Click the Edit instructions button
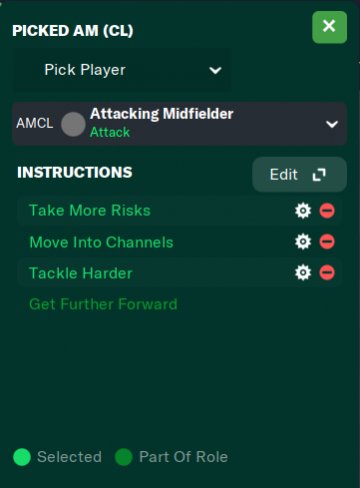The image size is (360, 488). [x=299, y=175]
